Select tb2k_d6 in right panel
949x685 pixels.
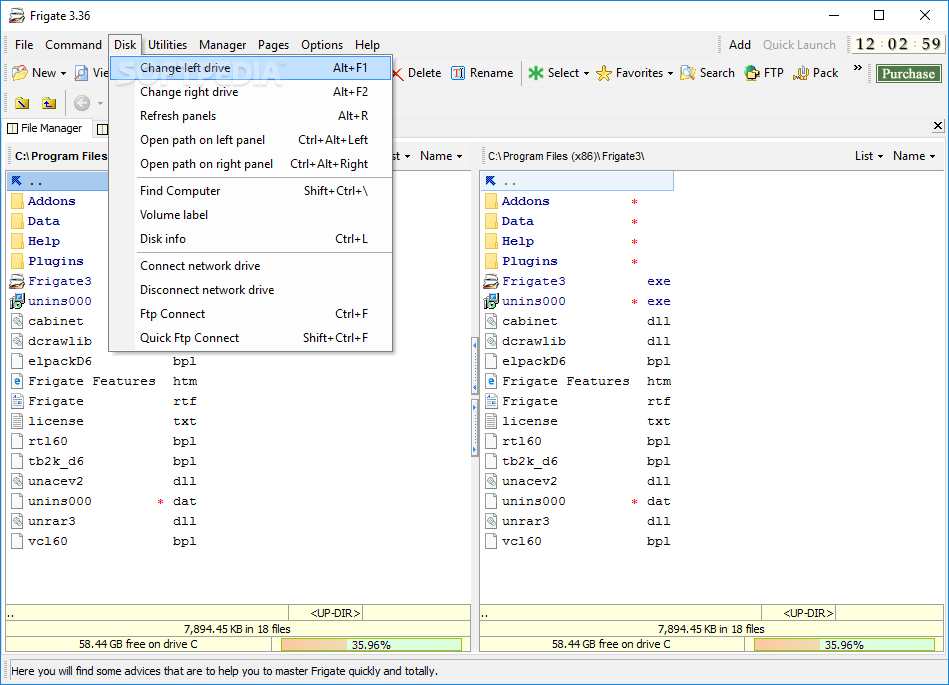click(x=577, y=461)
